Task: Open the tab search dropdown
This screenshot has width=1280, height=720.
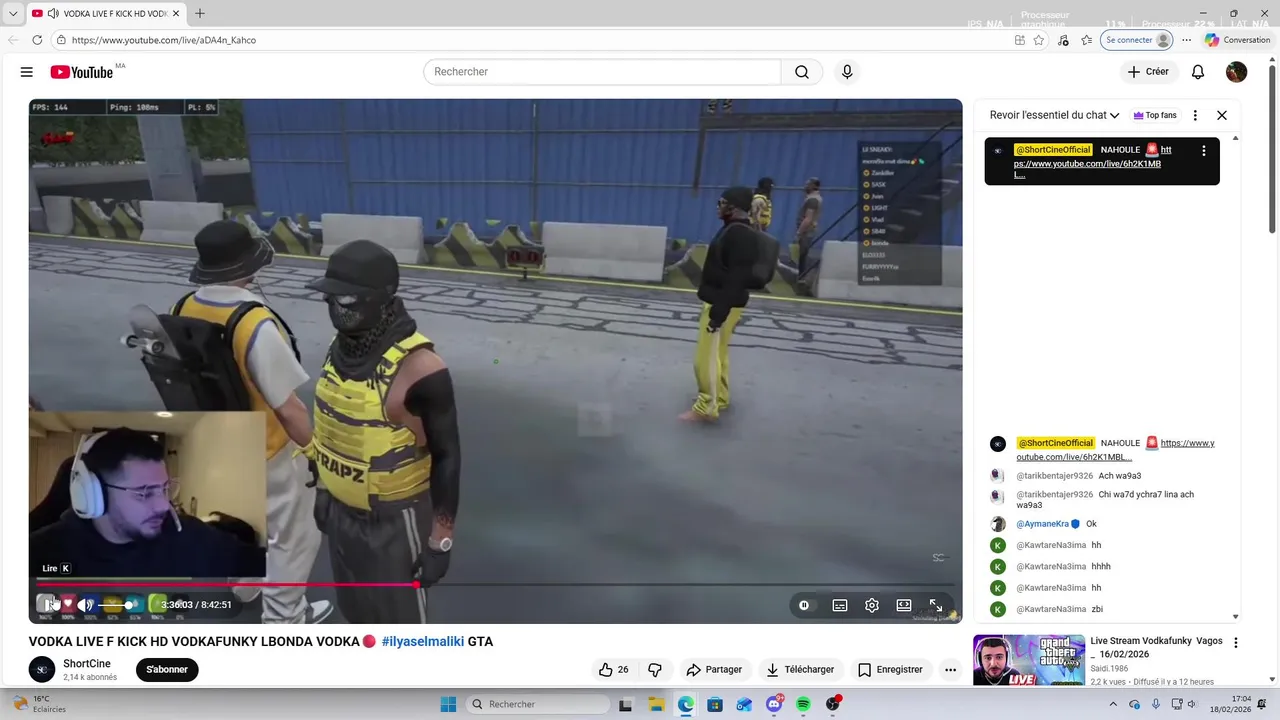Action: pos(13,13)
